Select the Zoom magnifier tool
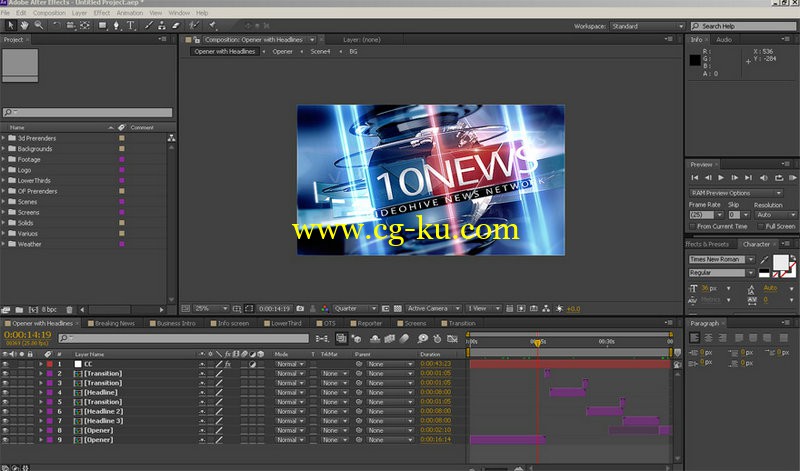 [39, 25]
